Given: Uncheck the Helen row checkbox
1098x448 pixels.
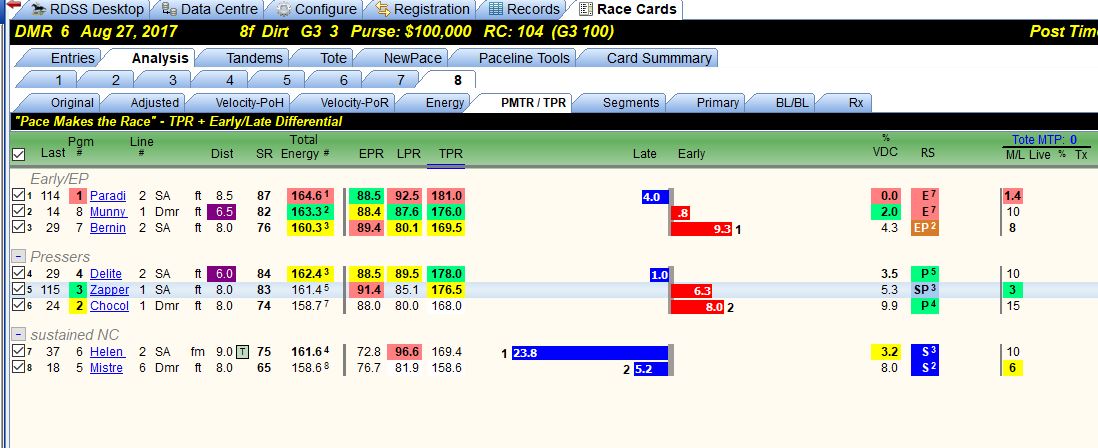Looking at the screenshot, I should click(19, 352).
